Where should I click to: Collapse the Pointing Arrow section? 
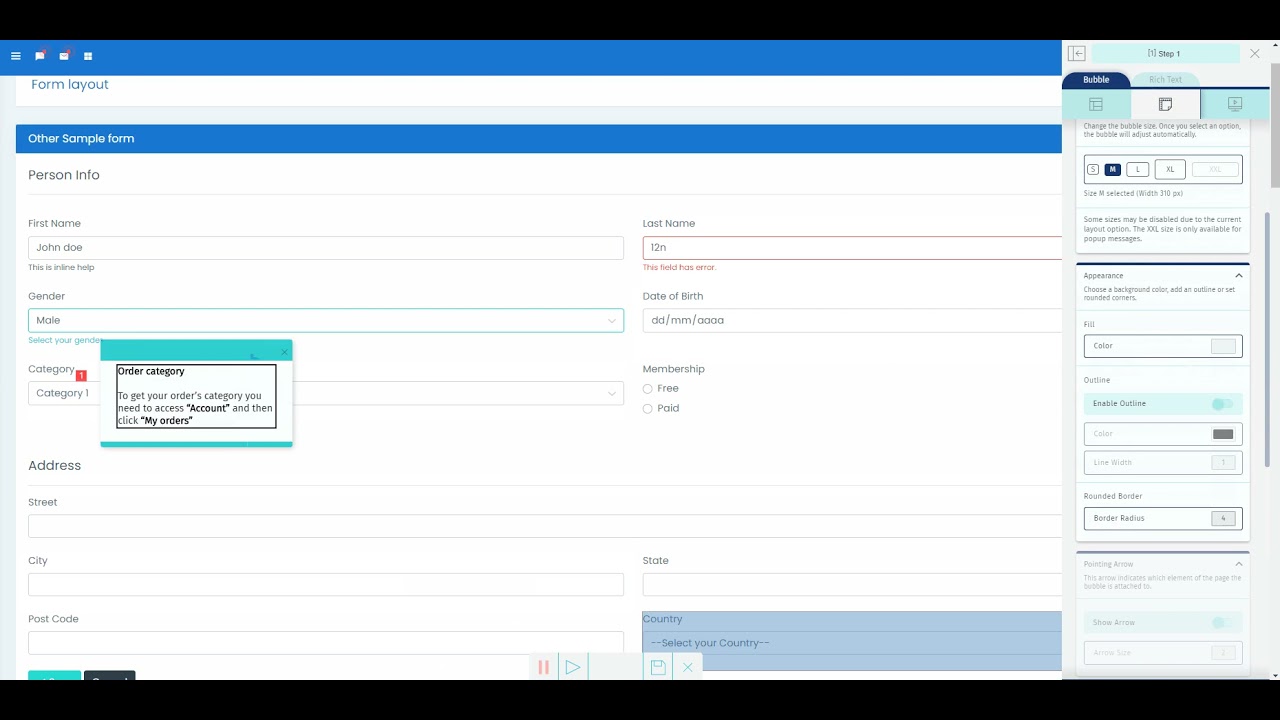[1239, 564]
